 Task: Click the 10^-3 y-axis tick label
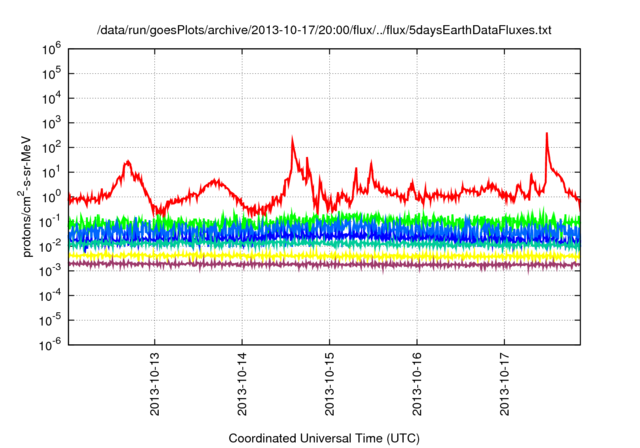coord(51,271)
